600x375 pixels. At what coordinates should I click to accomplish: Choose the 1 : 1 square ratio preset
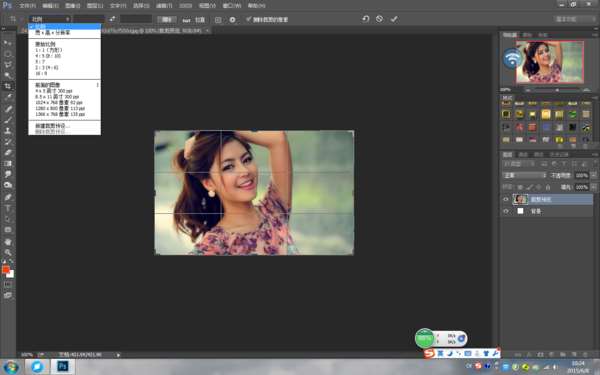coord(49,50)
